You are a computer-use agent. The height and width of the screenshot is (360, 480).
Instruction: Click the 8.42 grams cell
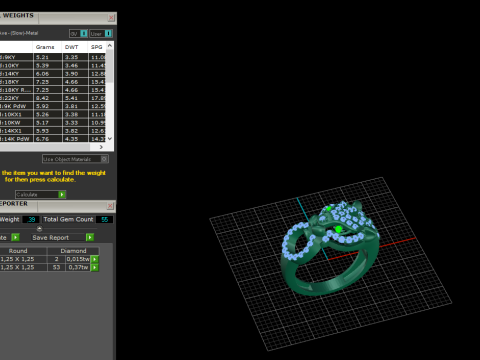(x=48, y=98)
